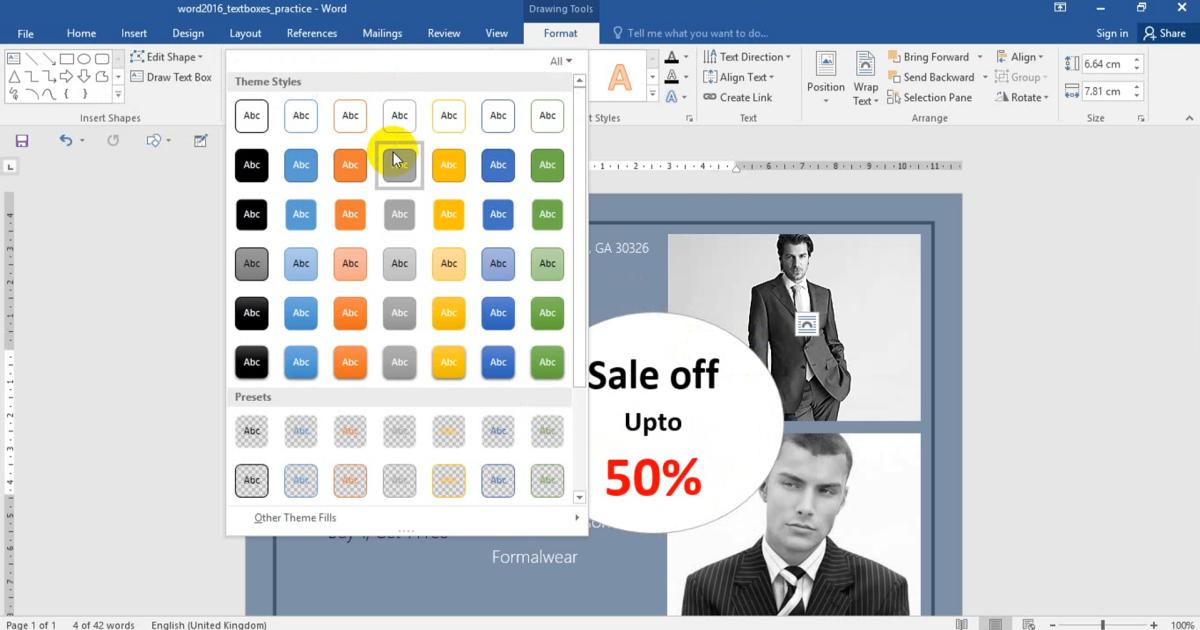Switch to the Mailings ribbon tab
The width and height of the screenshot is (1200, 630).
point(382,32)
